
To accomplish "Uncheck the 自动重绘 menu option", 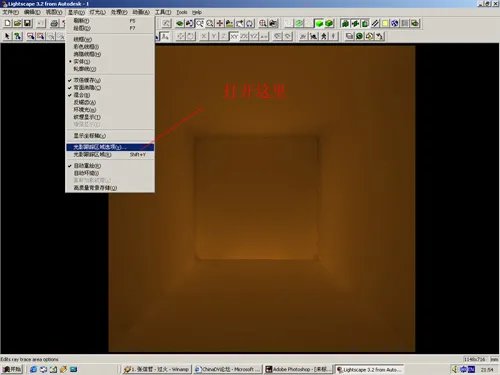I will (110, 166).
